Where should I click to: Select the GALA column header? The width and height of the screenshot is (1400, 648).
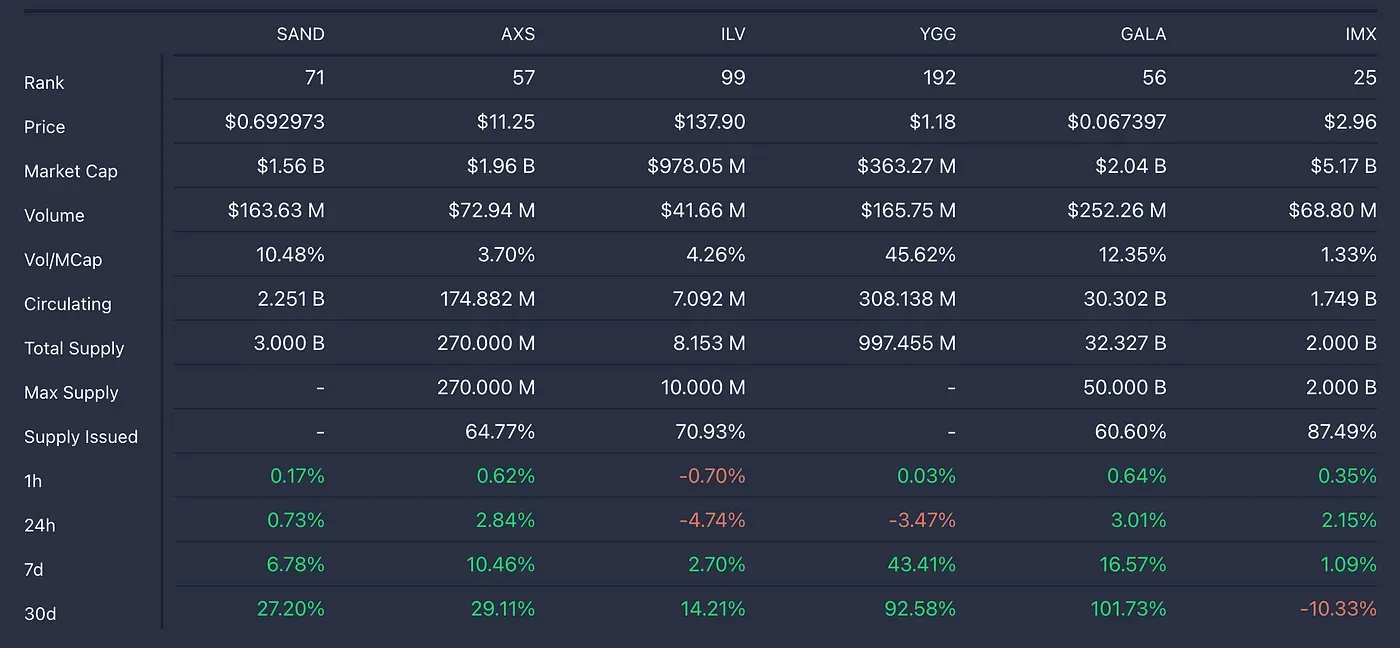[1143, 34]
